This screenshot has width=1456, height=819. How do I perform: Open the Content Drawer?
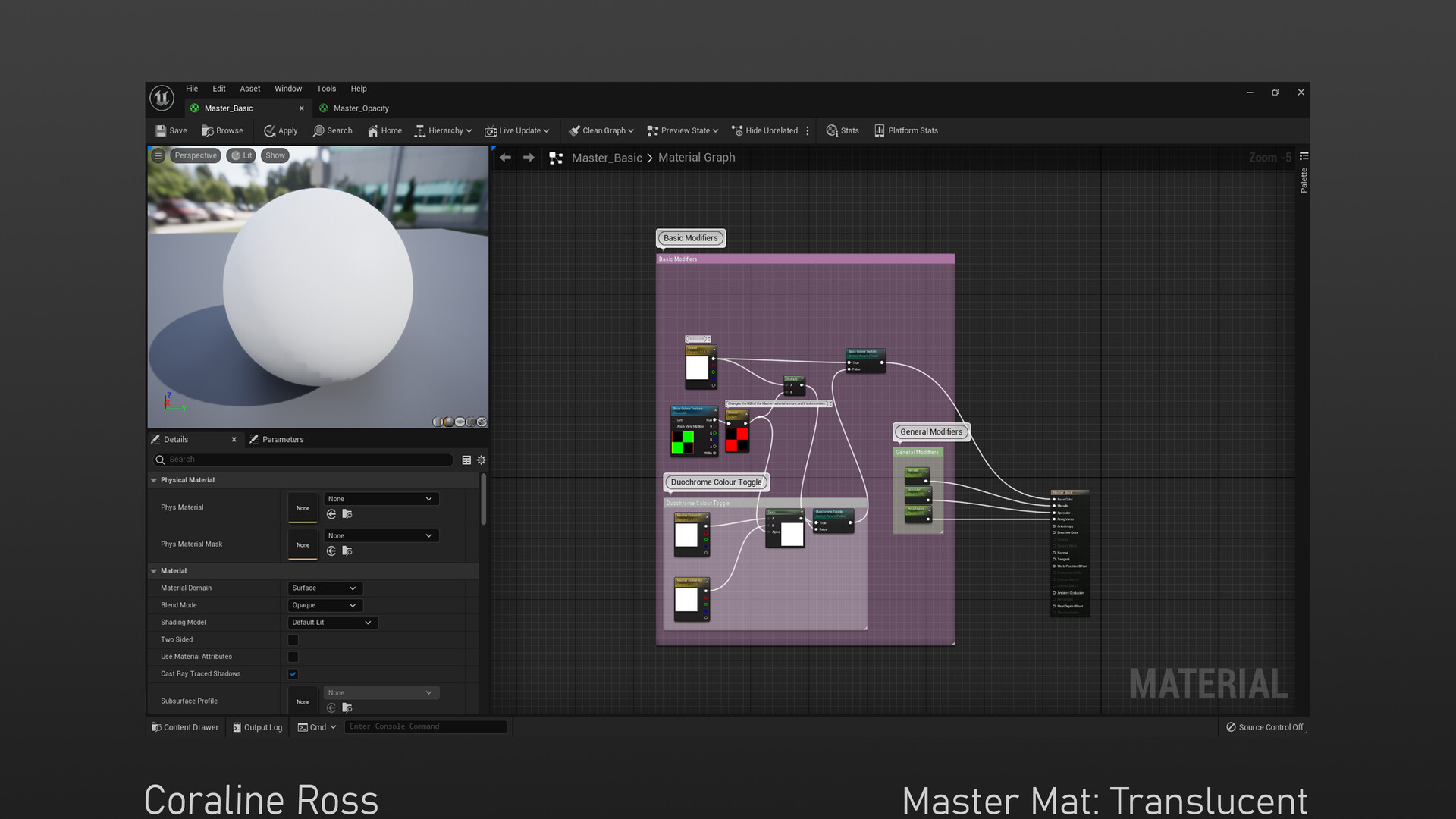pos(185,727)
